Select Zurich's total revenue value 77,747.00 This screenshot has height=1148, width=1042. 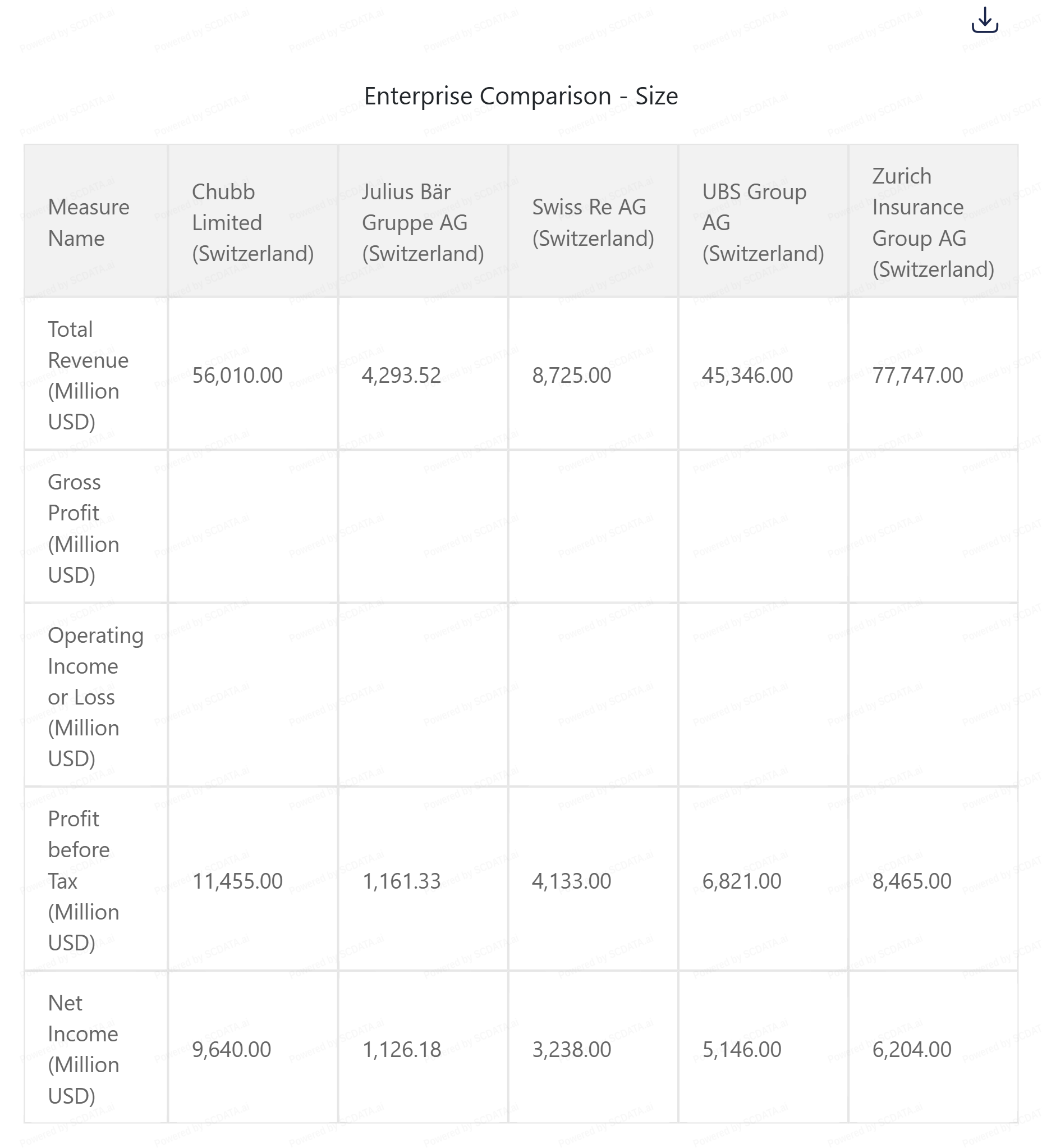(917, 375)
